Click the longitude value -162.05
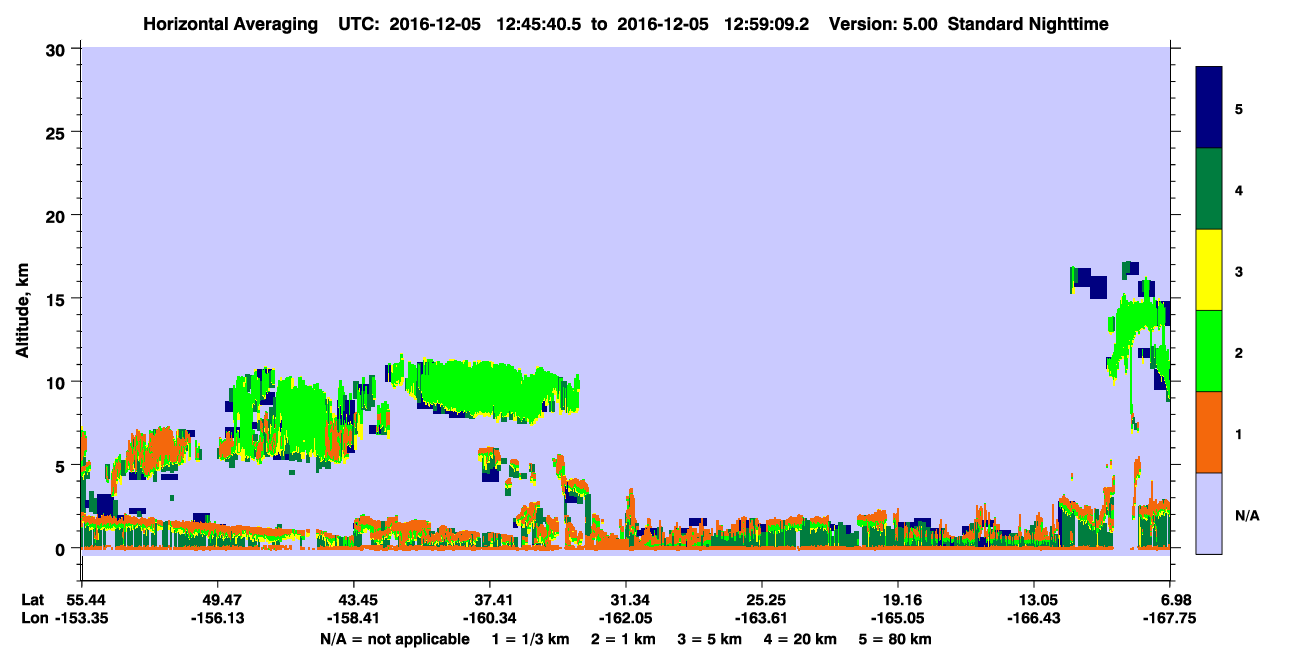The height and width of the screenshot is (667, 1300). pyautogui.click(x=626, y=618)
